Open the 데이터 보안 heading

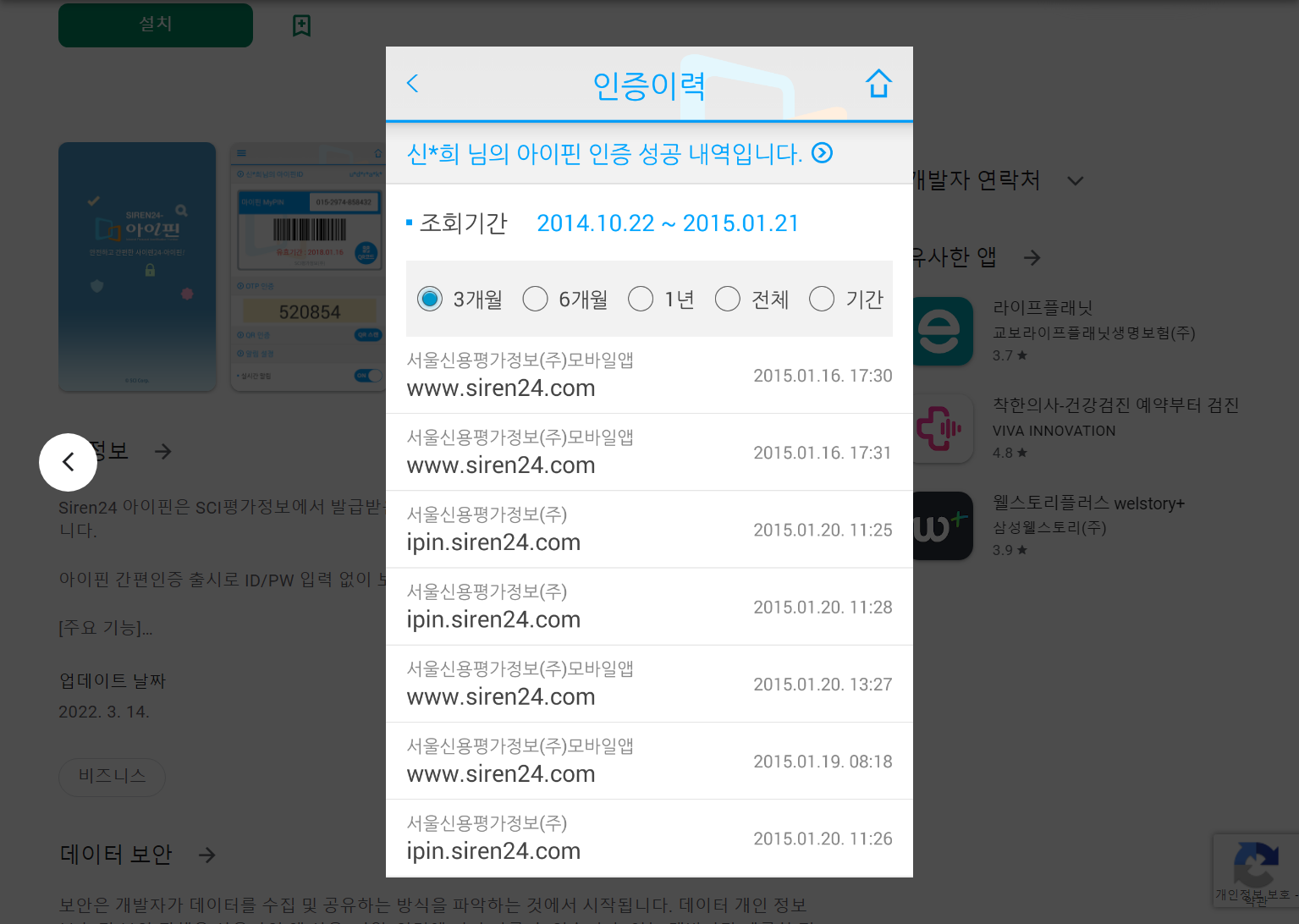[116, 855]
